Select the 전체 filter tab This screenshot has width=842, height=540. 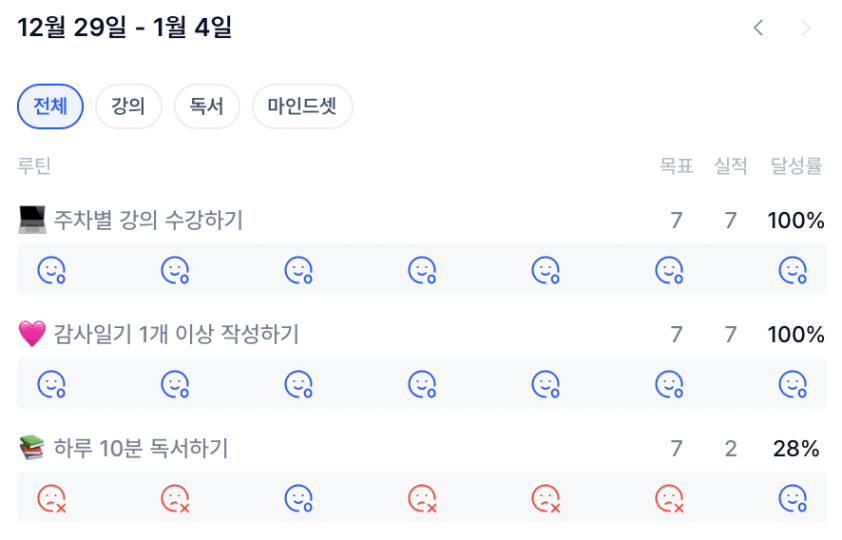(50, 107)
